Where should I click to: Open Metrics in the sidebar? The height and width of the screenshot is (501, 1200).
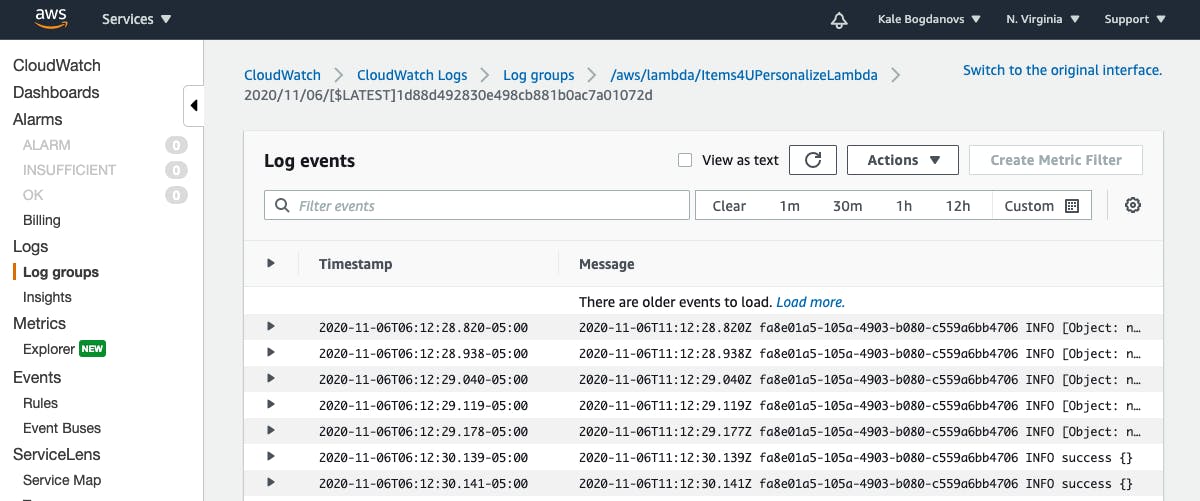click(39, 324)
